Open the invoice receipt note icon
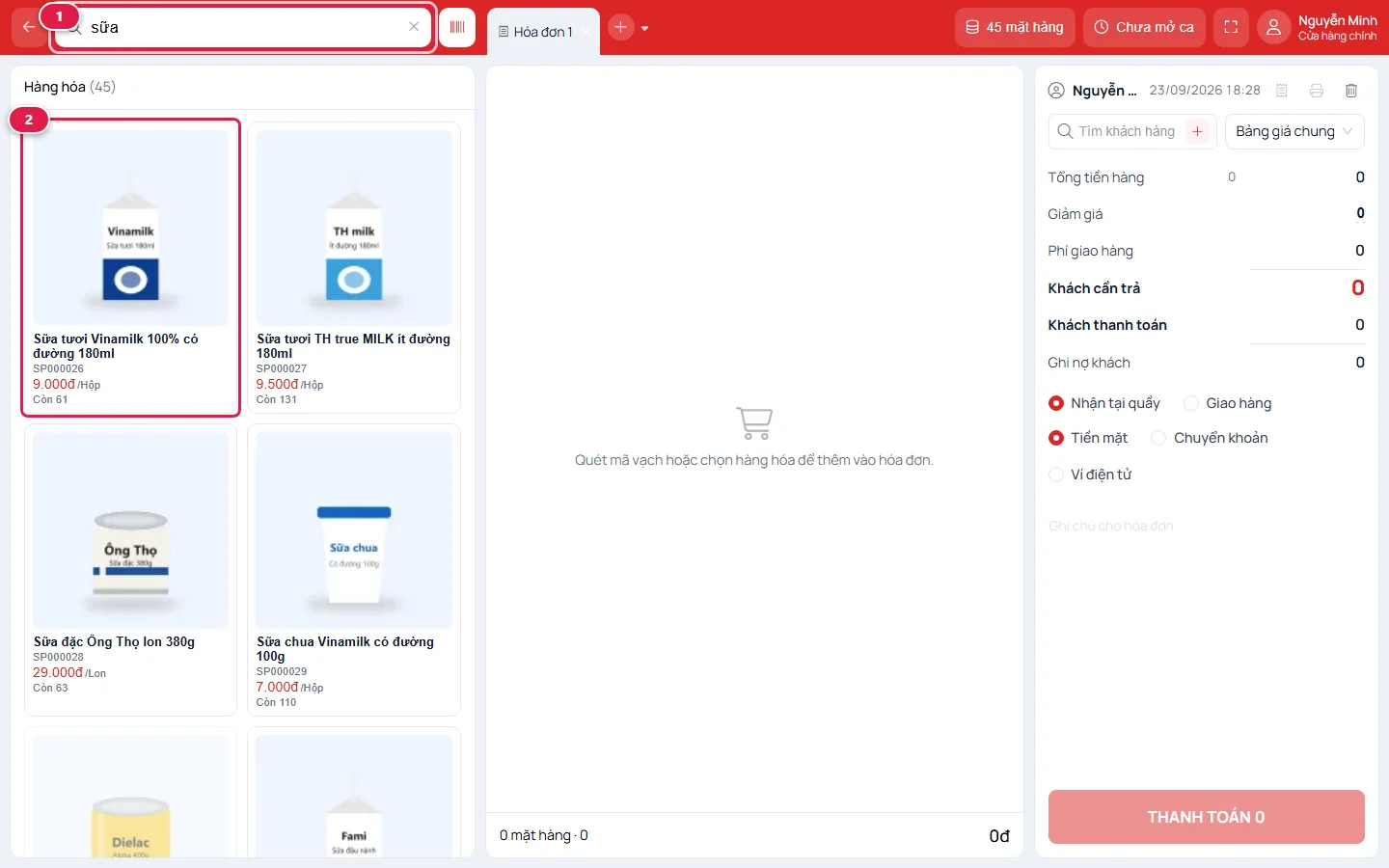 coord(1282,91)
